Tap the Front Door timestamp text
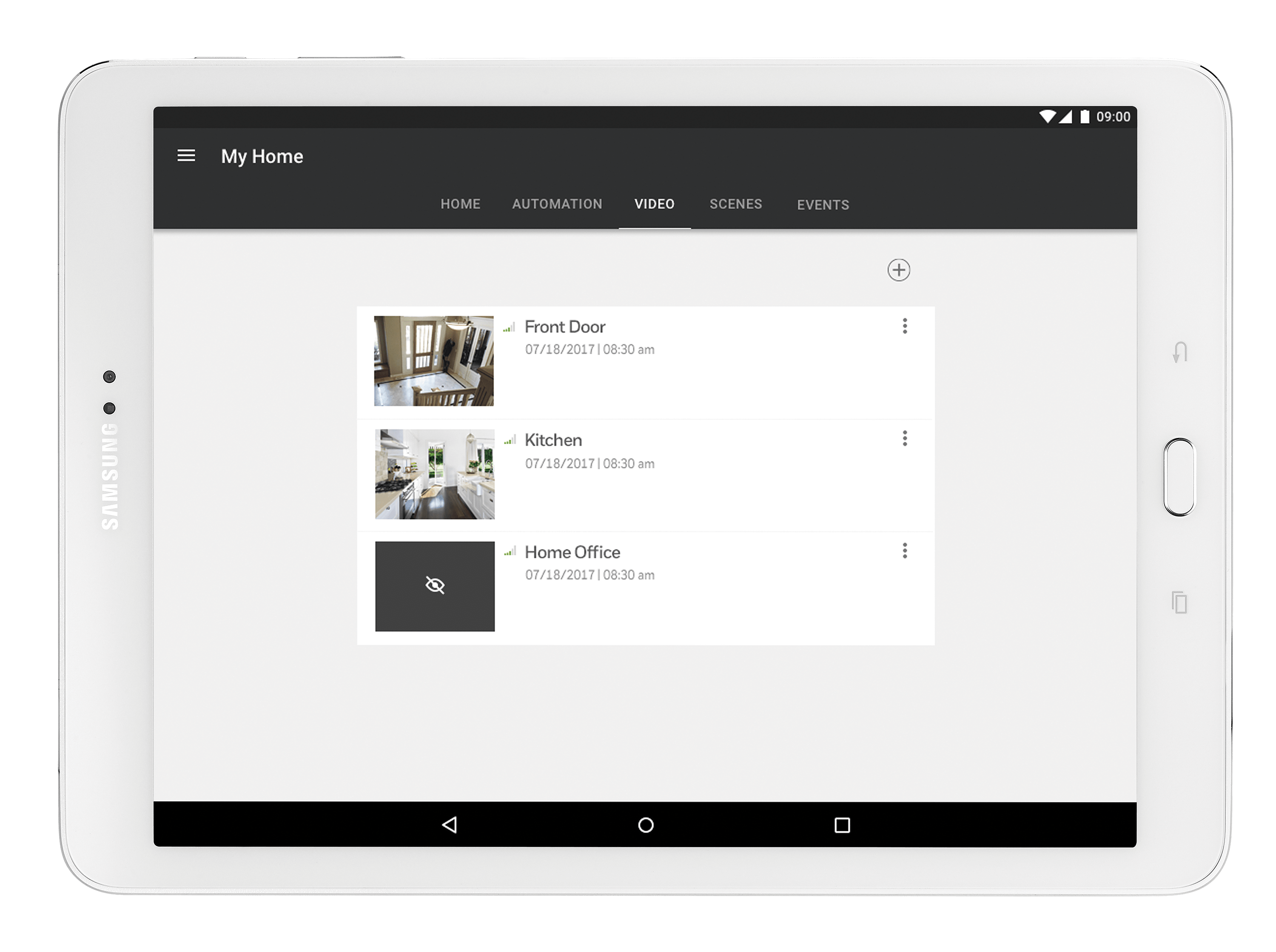The width and height of the screenshot is (1276, 952). (589, 349)
